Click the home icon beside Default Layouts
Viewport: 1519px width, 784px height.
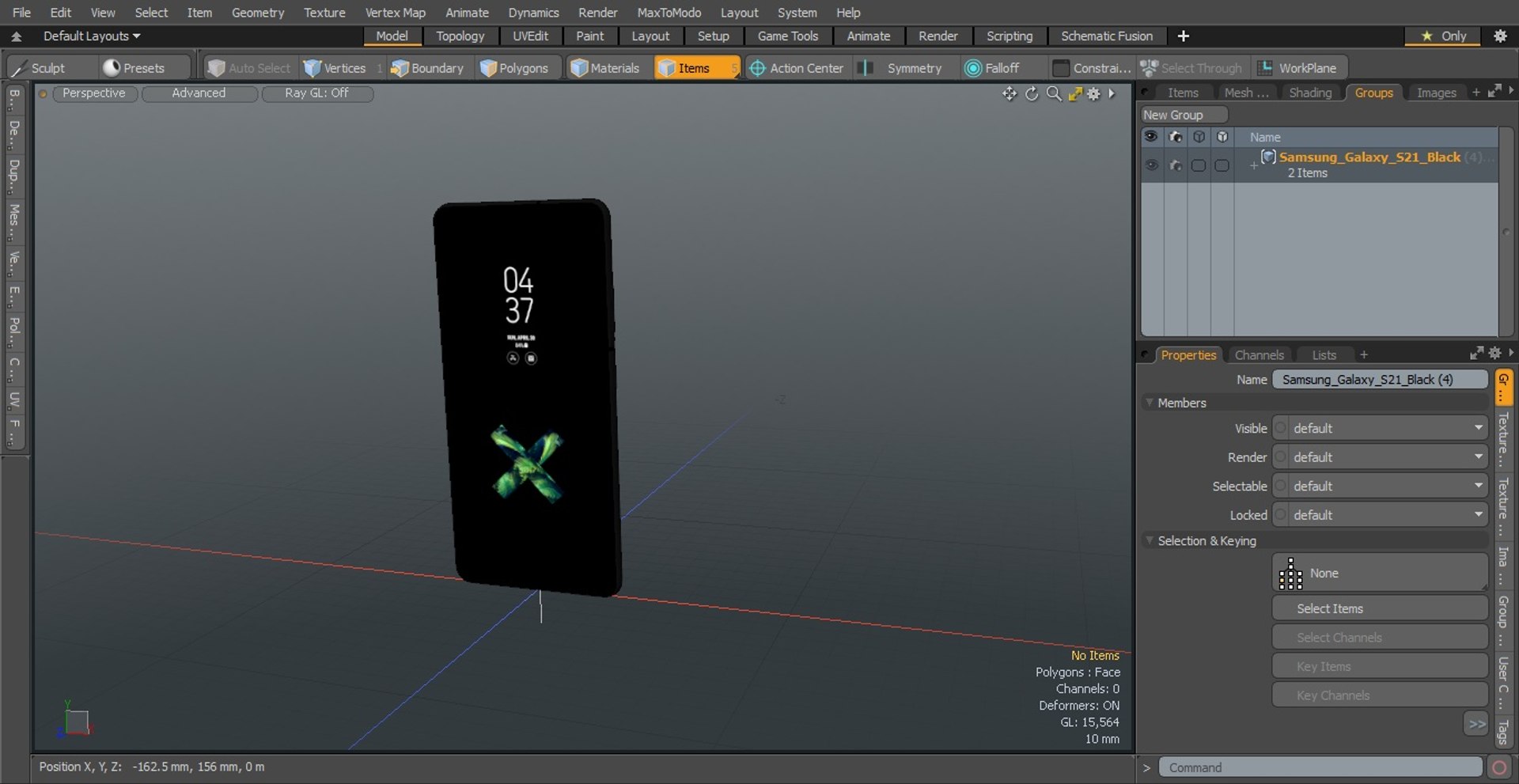point(16,36)
